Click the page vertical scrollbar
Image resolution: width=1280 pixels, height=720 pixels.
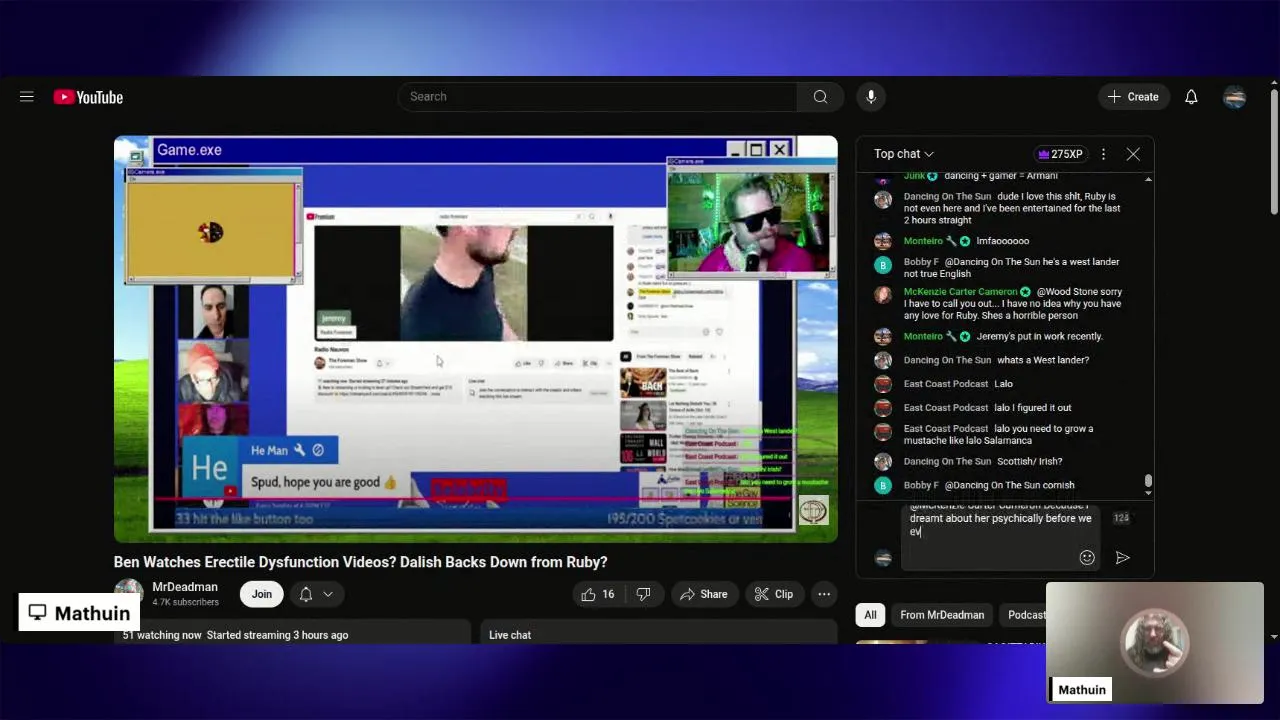pos(1274,150)
